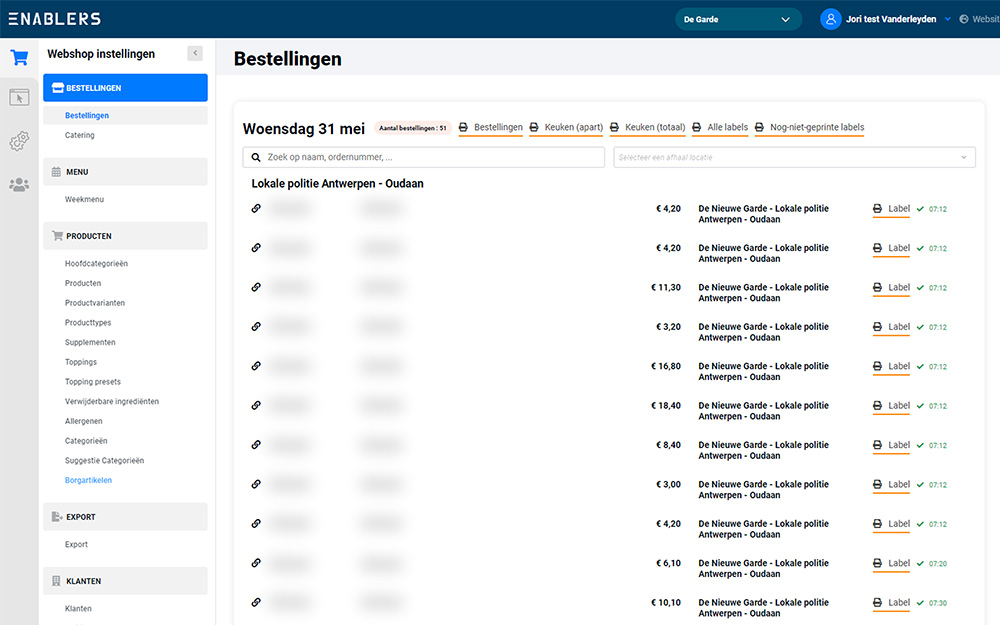Select Catering under Bestellingen
The height and width of the screenshot is (625, 1000).
click(80, 135)
